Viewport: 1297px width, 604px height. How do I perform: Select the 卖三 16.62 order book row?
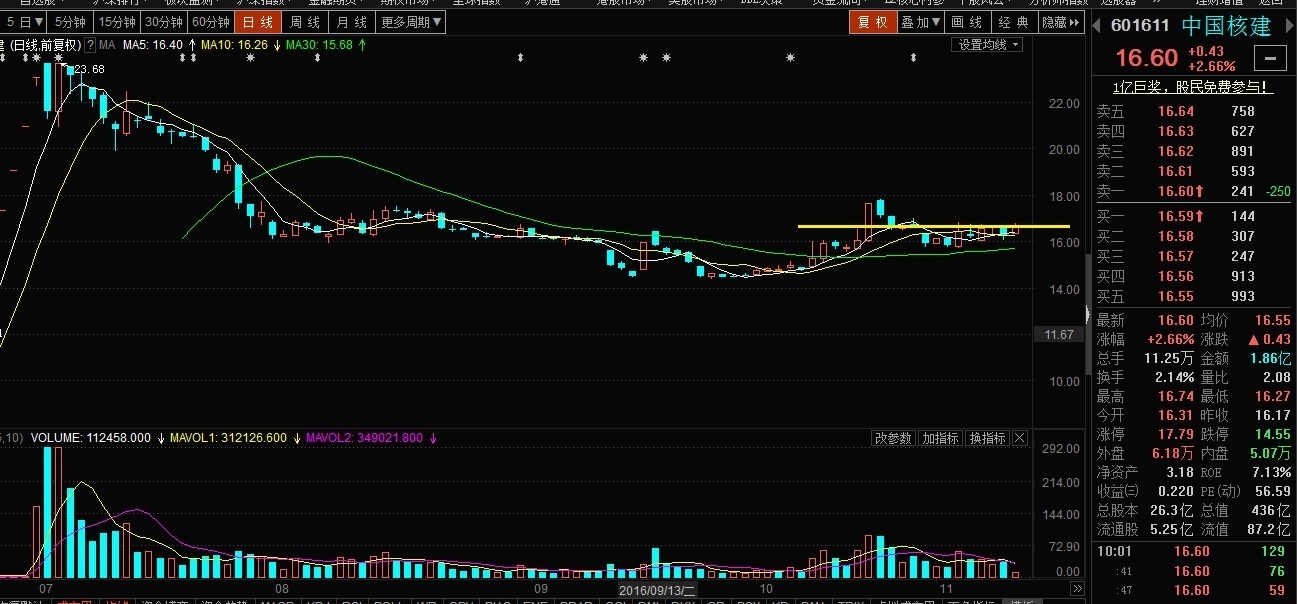tap(1193, 151)
